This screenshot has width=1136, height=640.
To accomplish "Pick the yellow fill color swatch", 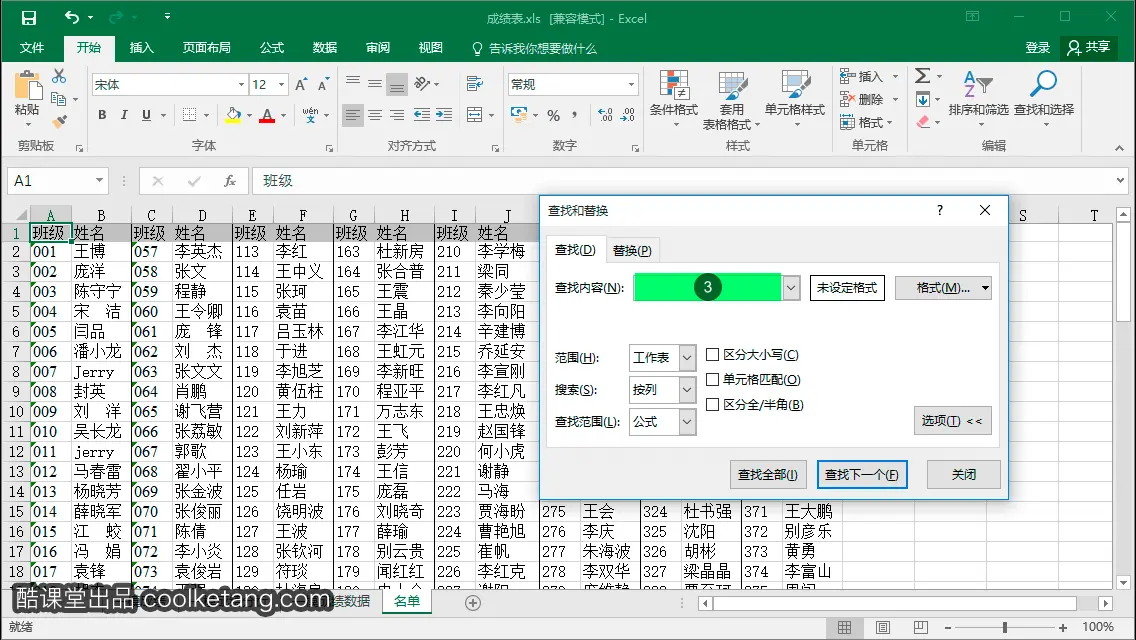I will pos(233,115).
